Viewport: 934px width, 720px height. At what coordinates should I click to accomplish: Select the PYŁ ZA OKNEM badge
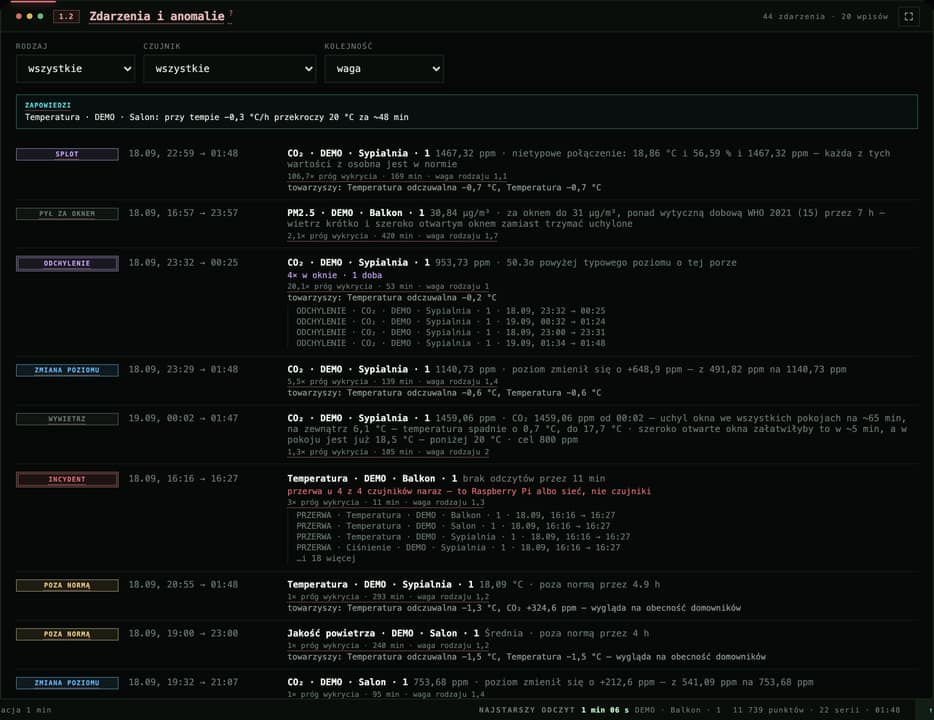pos(67,214)
